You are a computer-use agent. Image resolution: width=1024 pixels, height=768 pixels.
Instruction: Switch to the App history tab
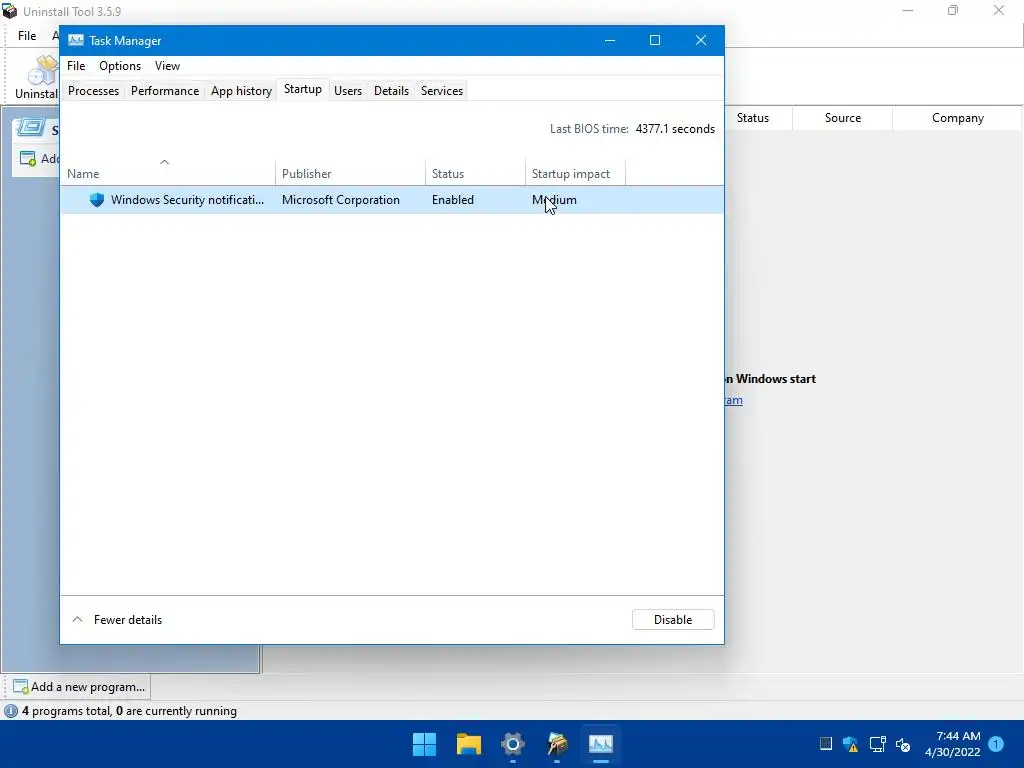point(241,91)
